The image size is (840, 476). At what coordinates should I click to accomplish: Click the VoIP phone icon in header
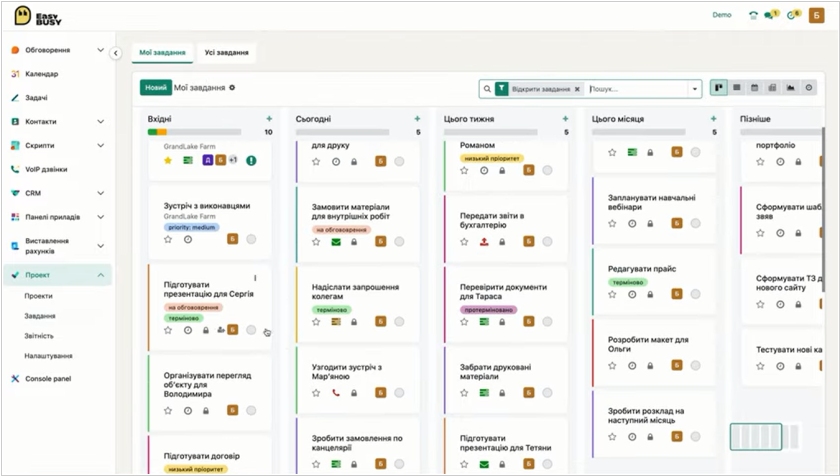click(753, 15)
